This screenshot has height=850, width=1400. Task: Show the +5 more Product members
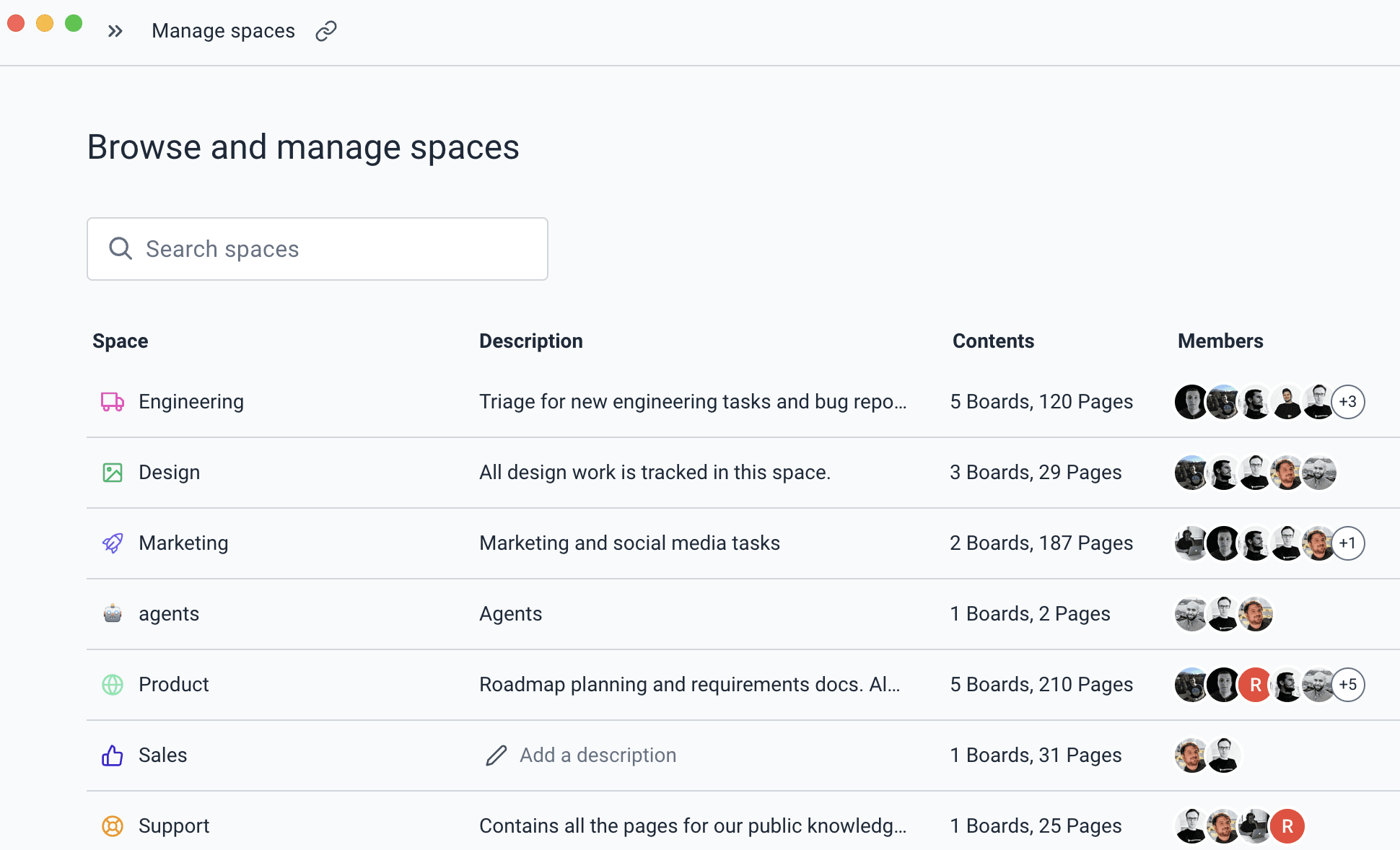(1347, 685)
